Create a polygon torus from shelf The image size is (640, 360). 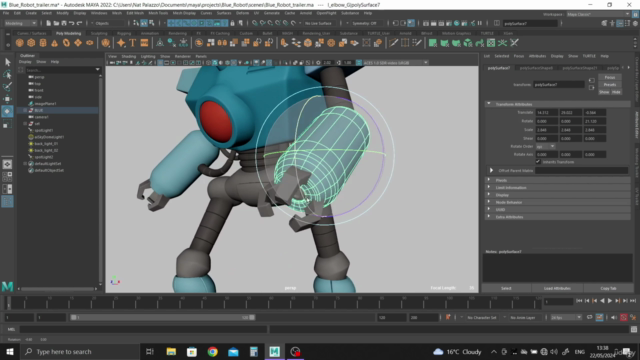point(66,43)
